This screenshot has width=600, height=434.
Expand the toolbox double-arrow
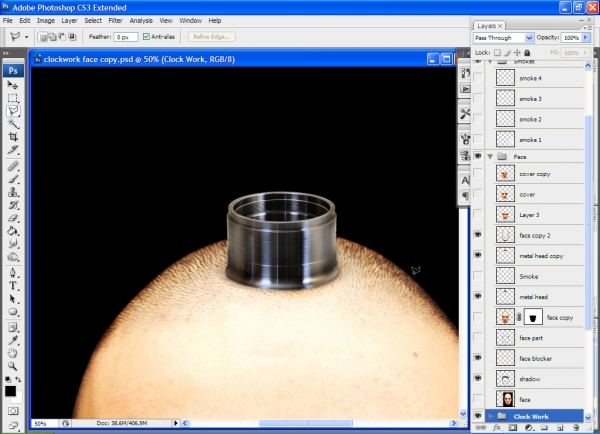pyautogui.click(x=6, y=54)
